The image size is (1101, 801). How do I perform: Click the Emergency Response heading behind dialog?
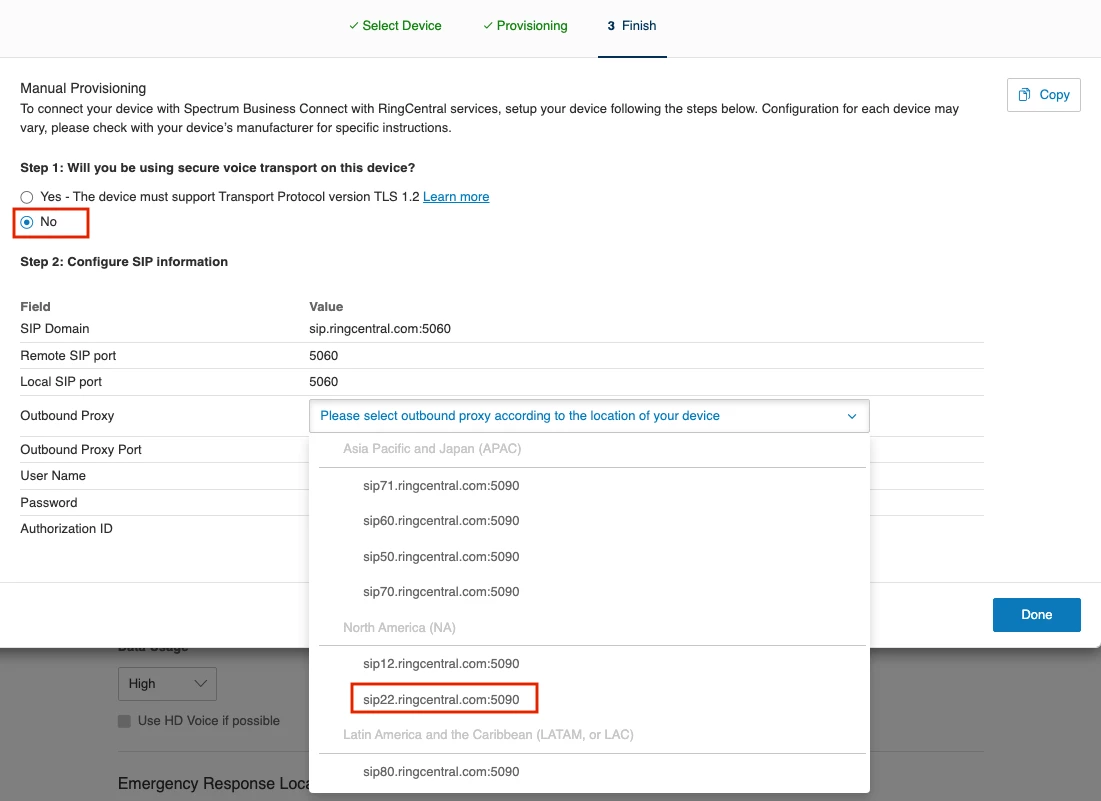coord(214,783)
